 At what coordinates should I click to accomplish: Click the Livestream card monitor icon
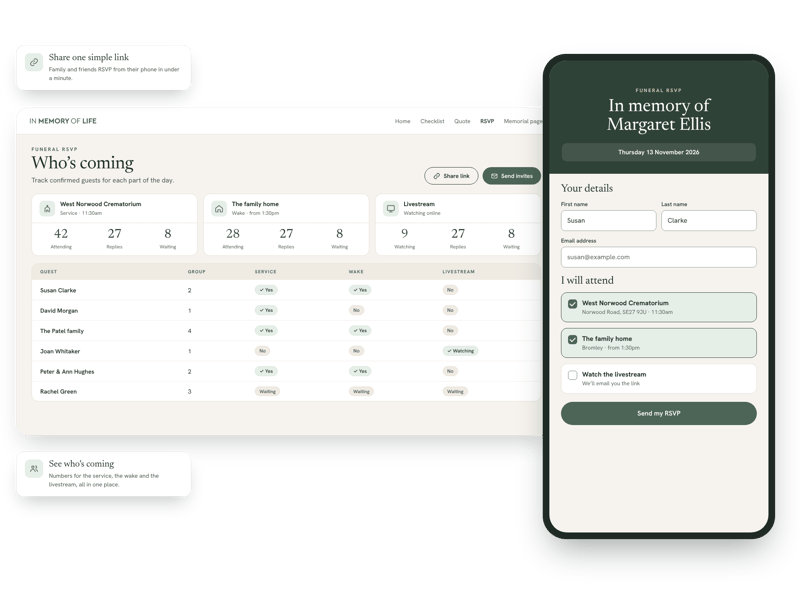[391, 208]
